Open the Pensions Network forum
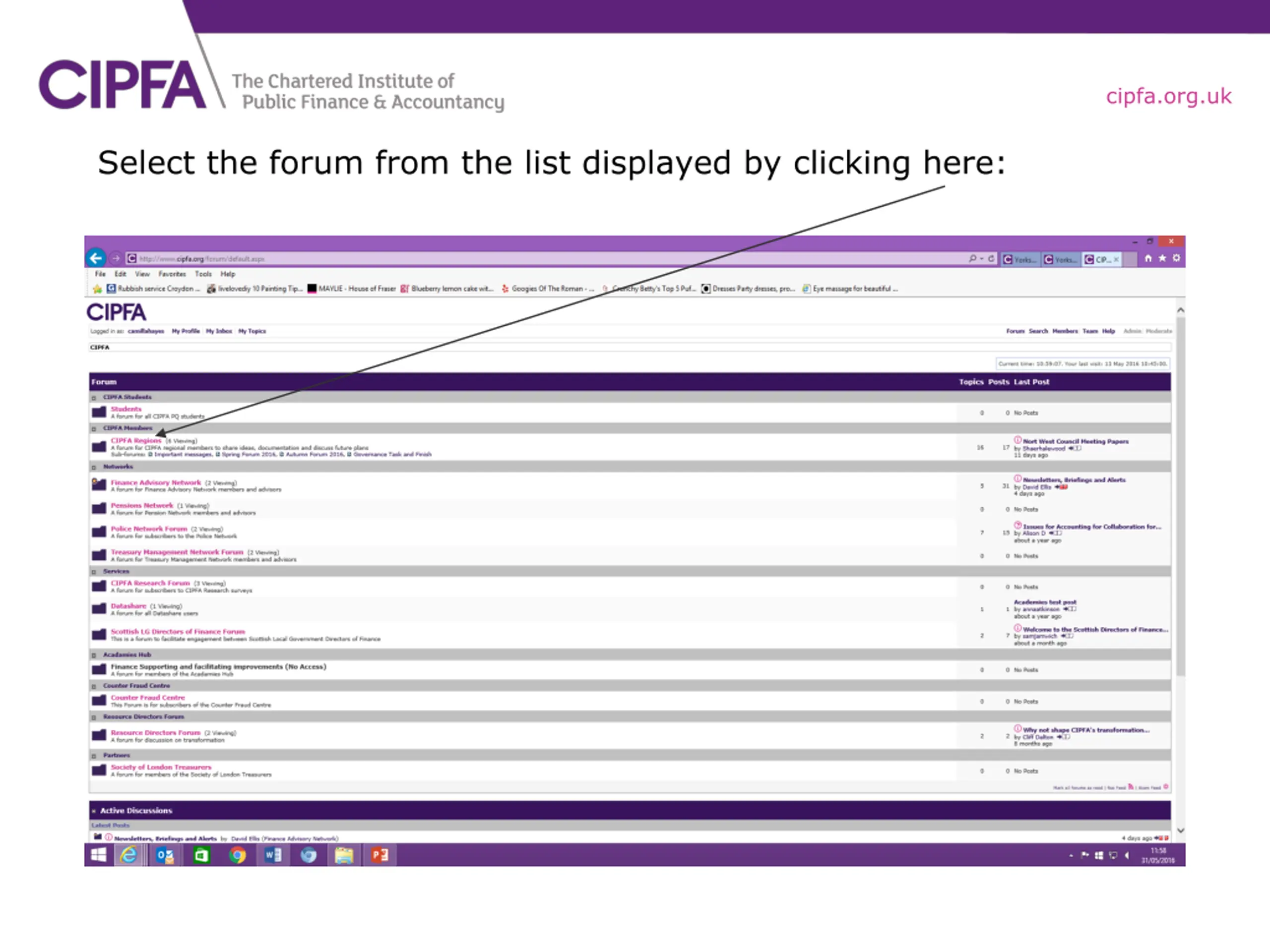This screenshot has height=952, width=1270. click(x=142, y=506)
